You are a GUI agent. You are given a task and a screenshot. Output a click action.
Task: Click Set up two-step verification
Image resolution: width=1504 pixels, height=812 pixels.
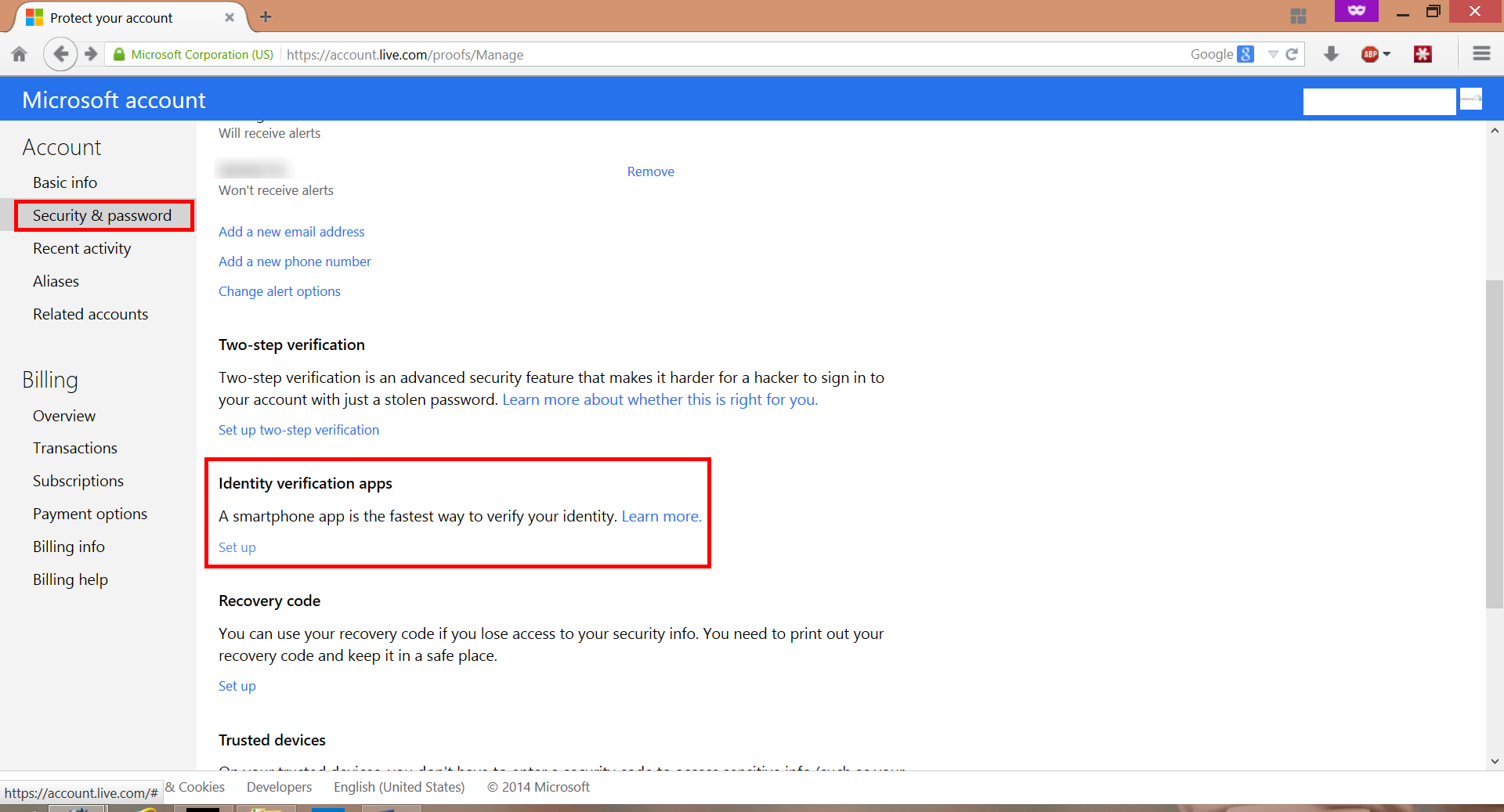298,430
